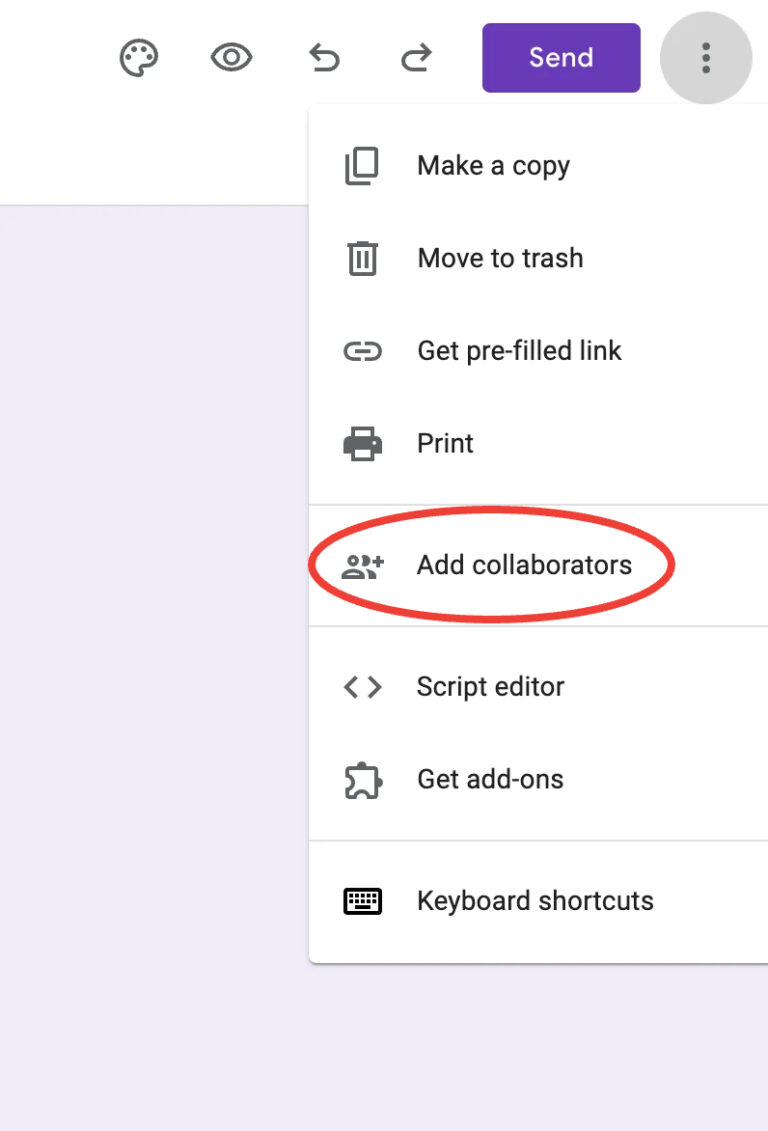Open the three-dot overflow menu
Viewport: 768px width, 1131px height.
(x=706, y=58)
